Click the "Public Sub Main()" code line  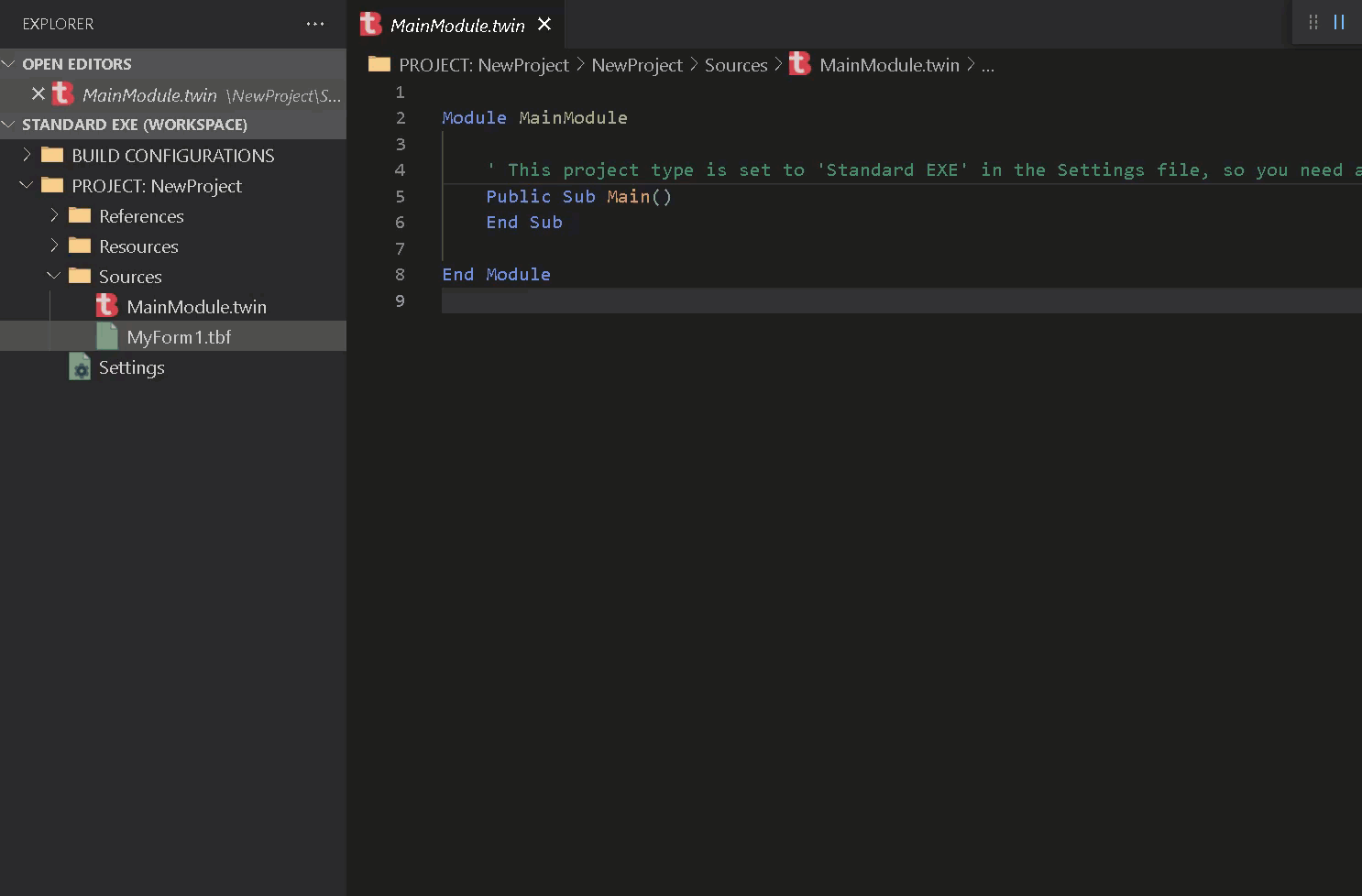[578, 196]
